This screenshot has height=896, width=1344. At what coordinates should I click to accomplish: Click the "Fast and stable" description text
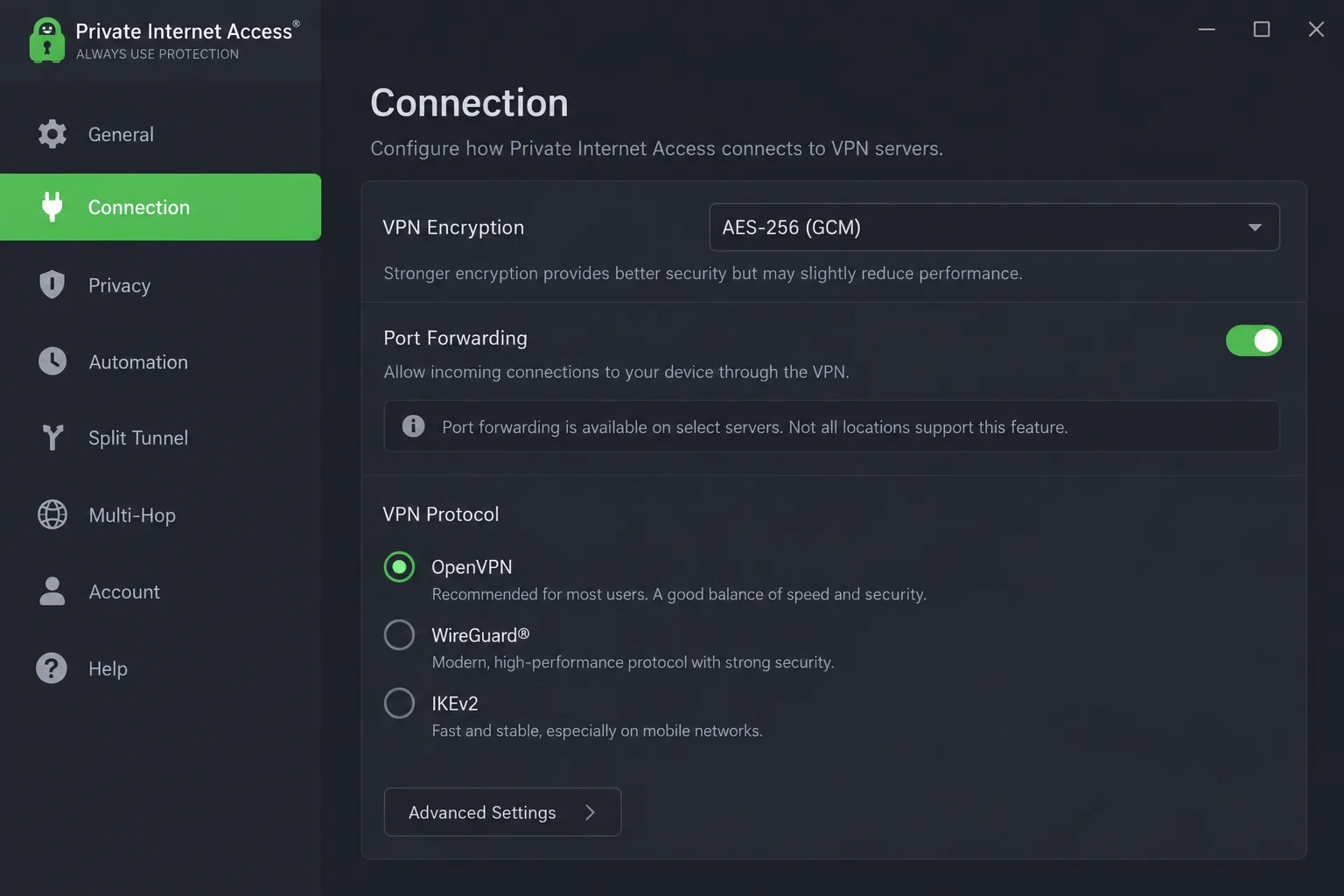597,731
